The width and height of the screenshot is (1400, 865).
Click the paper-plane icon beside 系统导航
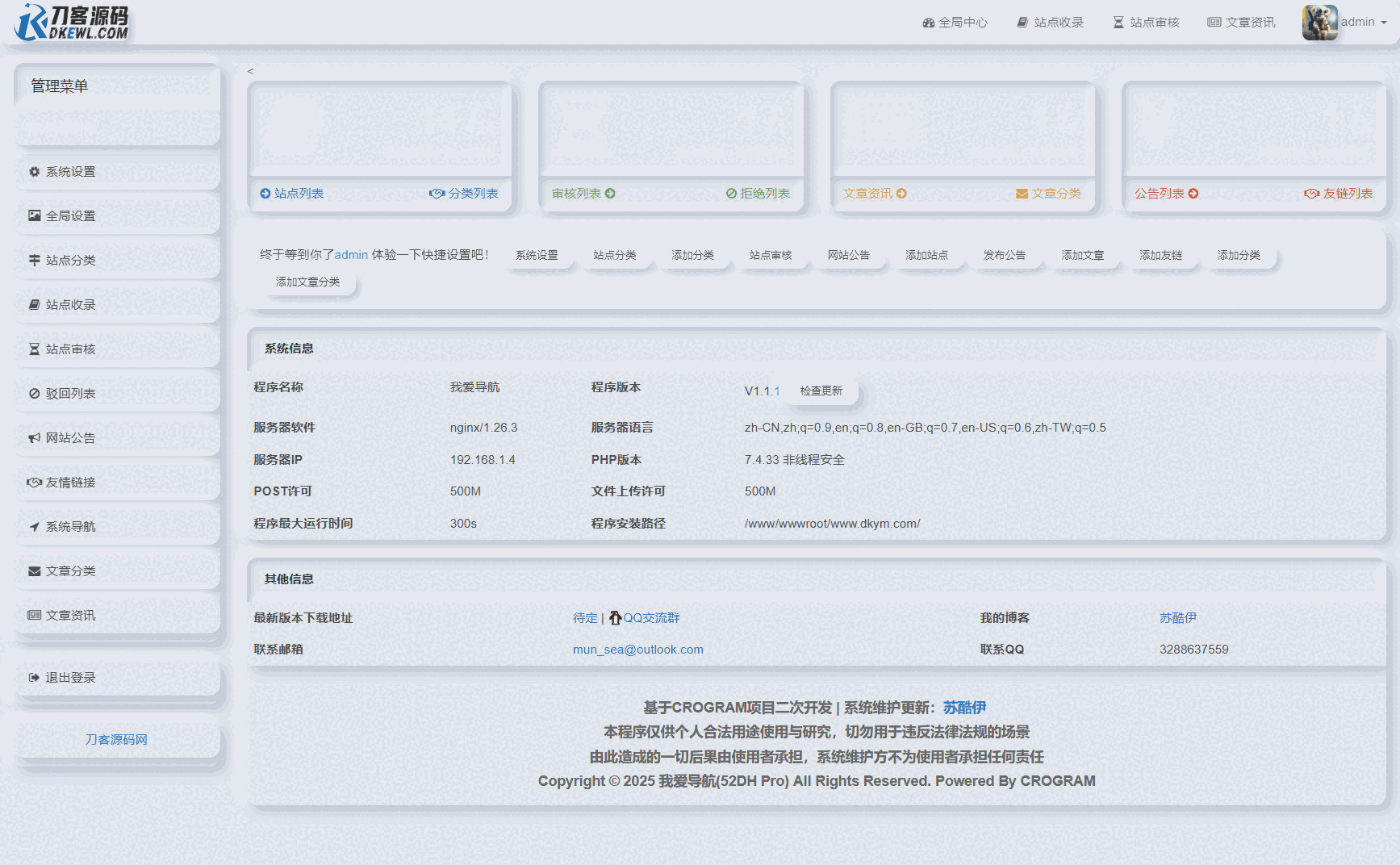(x=34, y=527)
